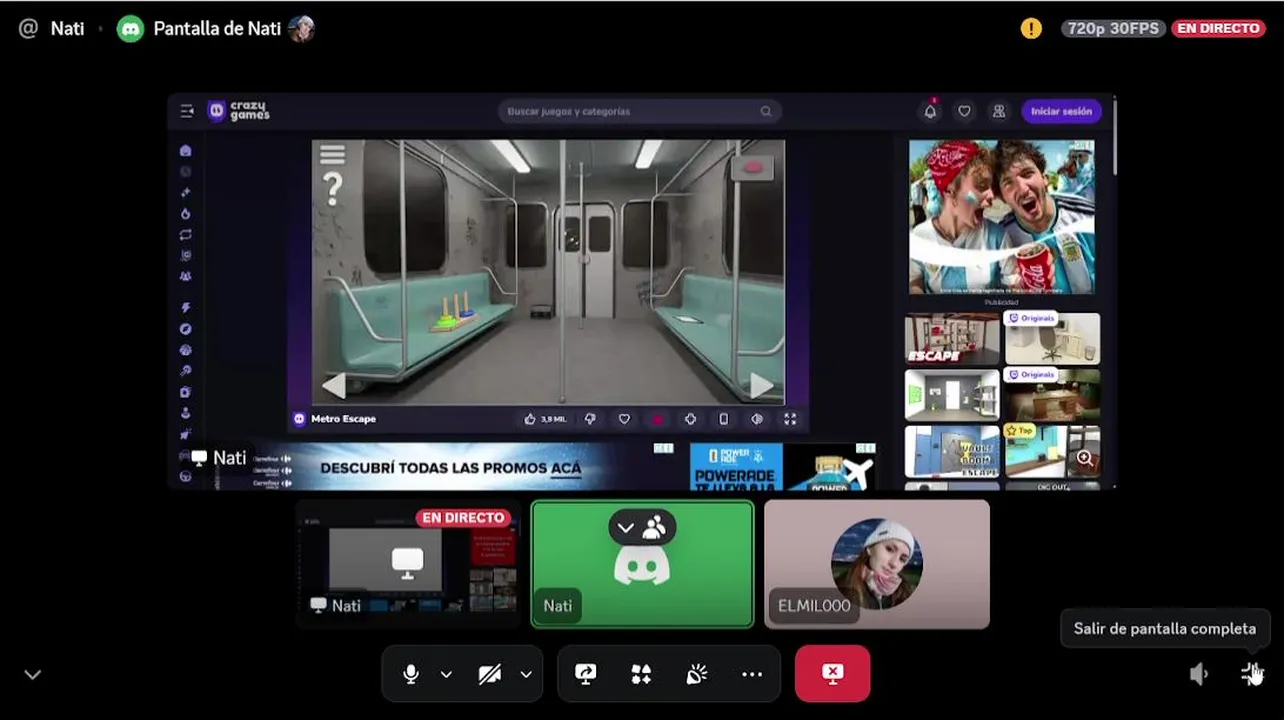Viewport: 1284px width, 720px height.
Task: Click the CrazyGames logo
Action: 239,111
